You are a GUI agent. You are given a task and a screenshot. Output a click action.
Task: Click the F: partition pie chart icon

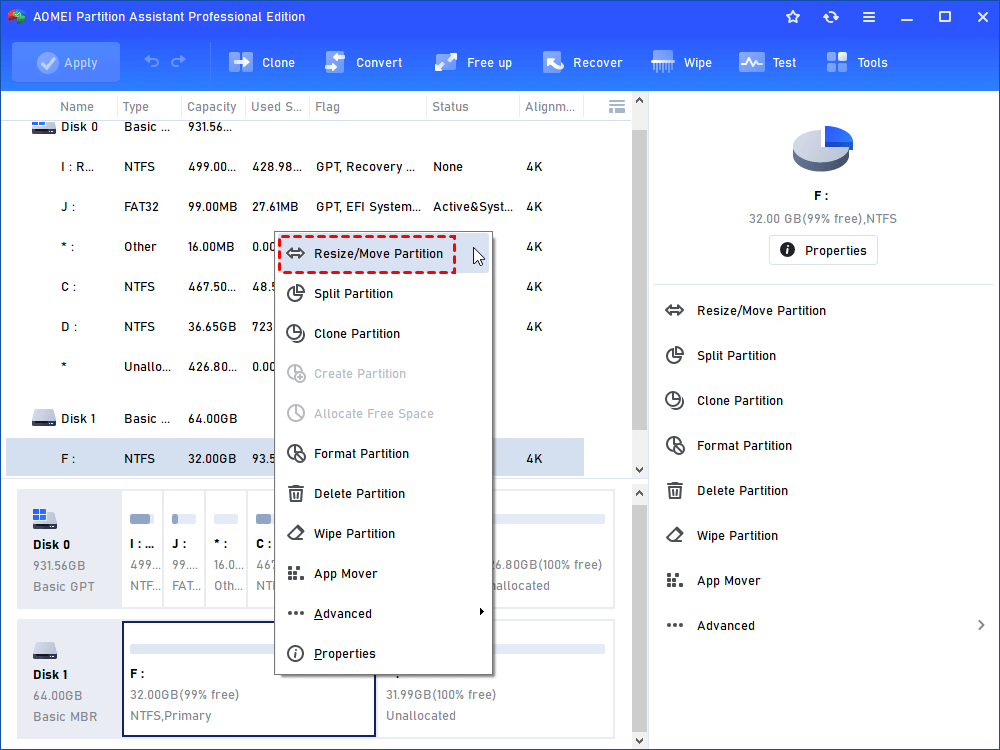(823, 149)
